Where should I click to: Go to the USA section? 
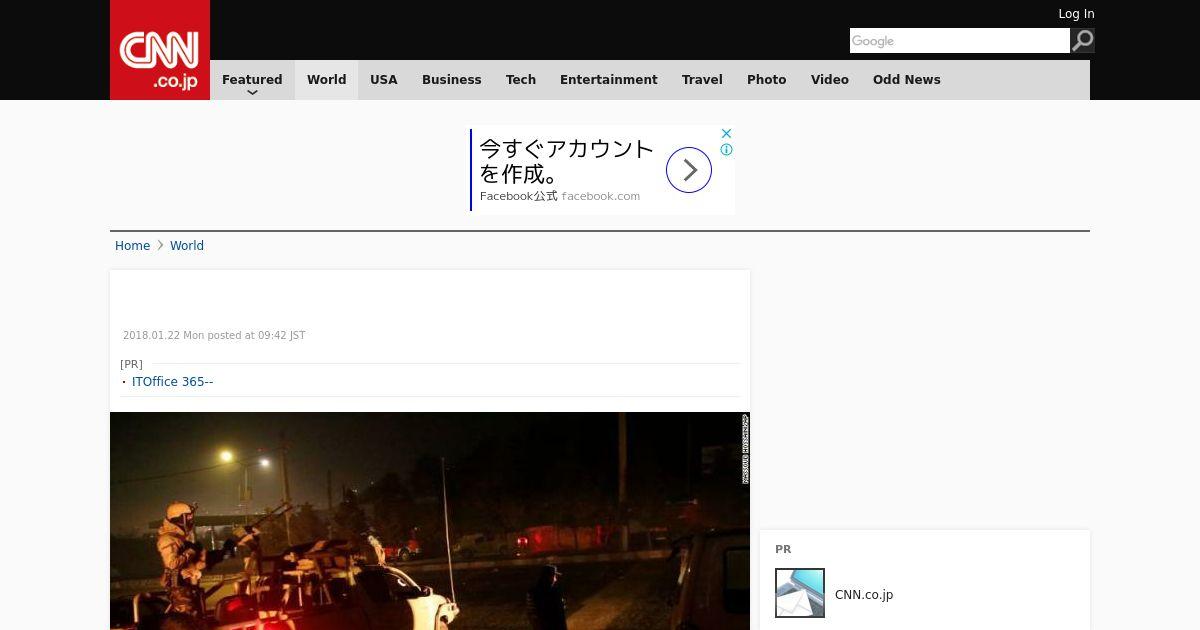[x=384, y=80]
